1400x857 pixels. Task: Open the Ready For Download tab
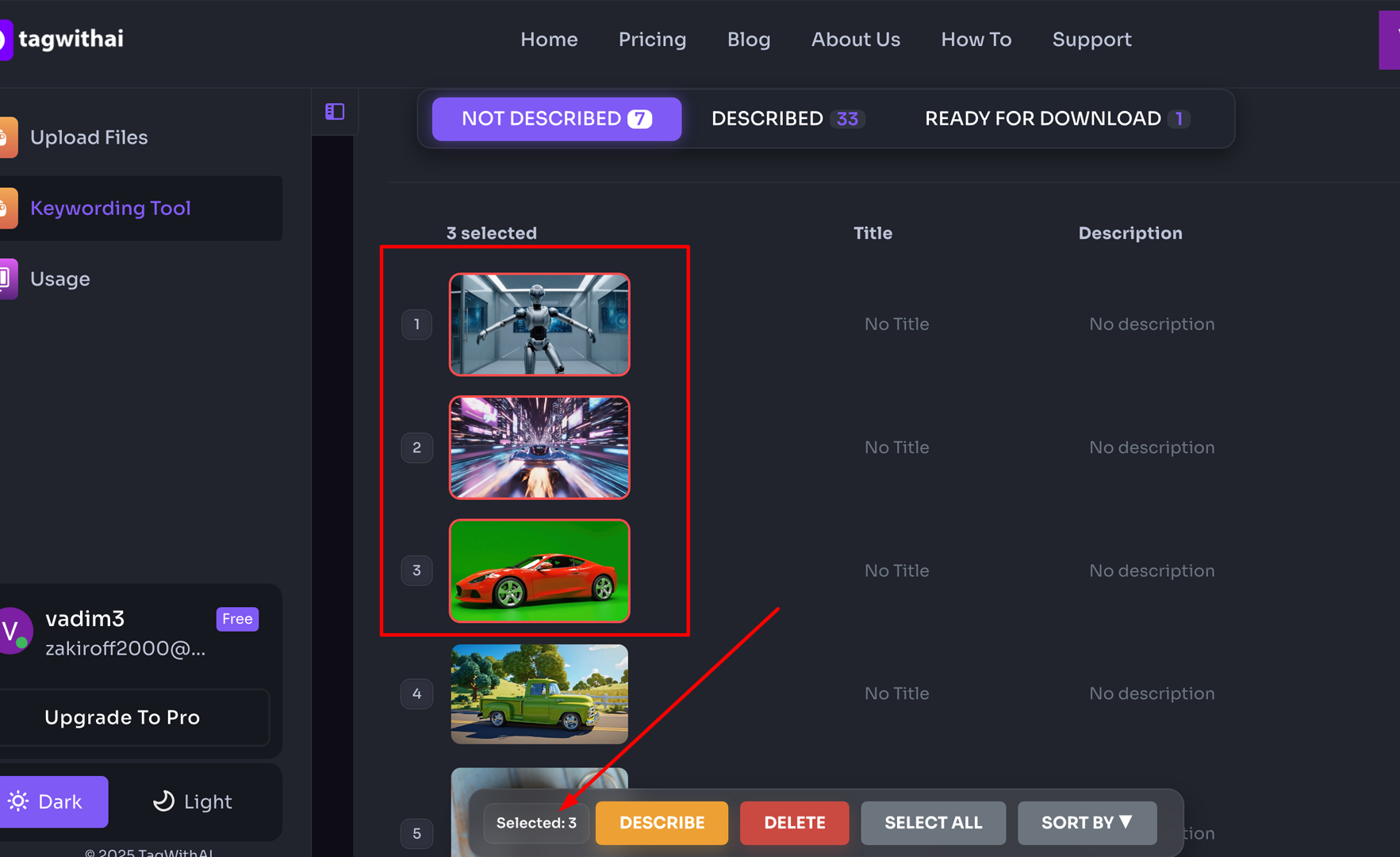click(x=1057, y=119)
